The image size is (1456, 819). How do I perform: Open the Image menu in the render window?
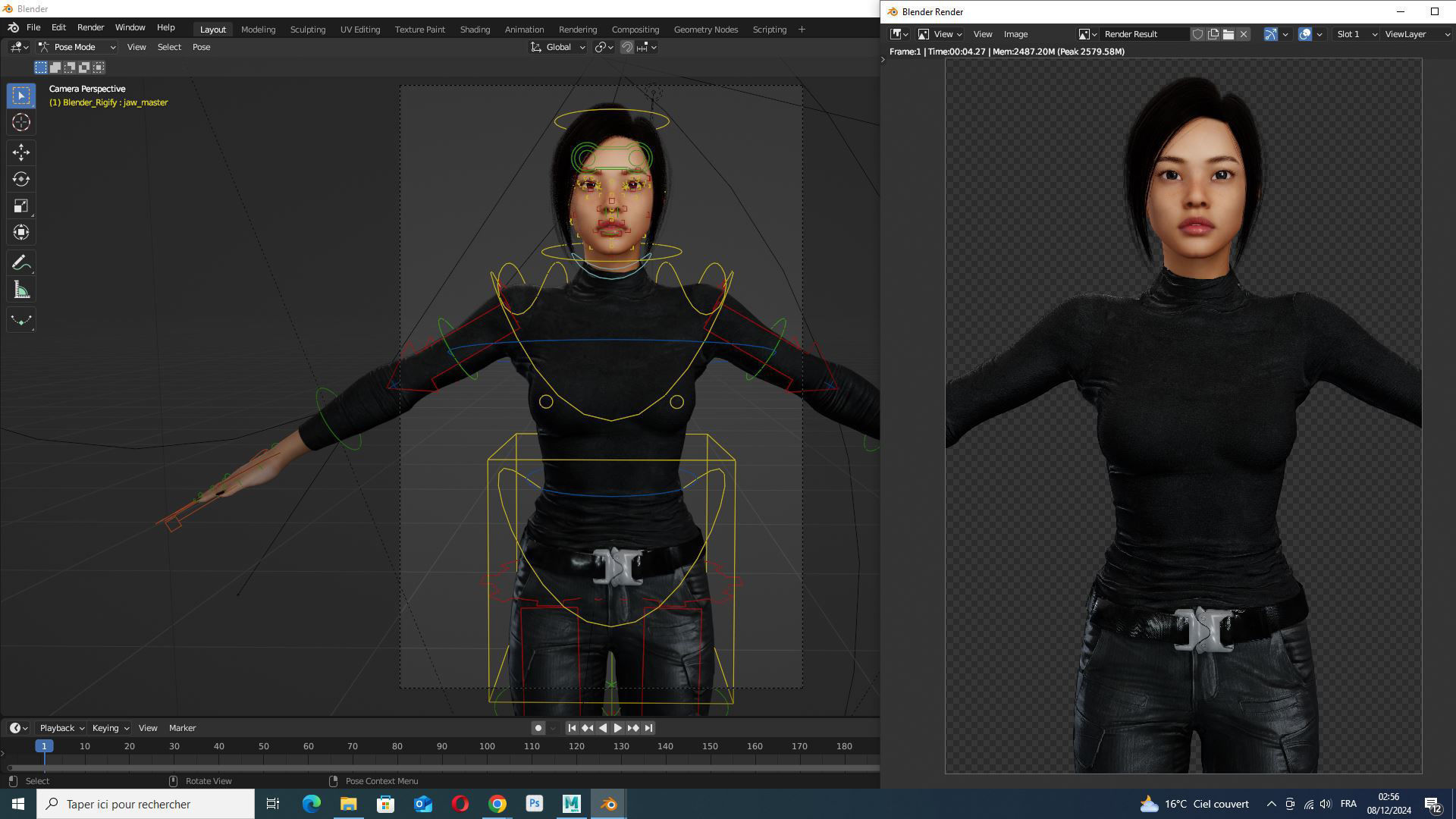(x=1015, y=34)
